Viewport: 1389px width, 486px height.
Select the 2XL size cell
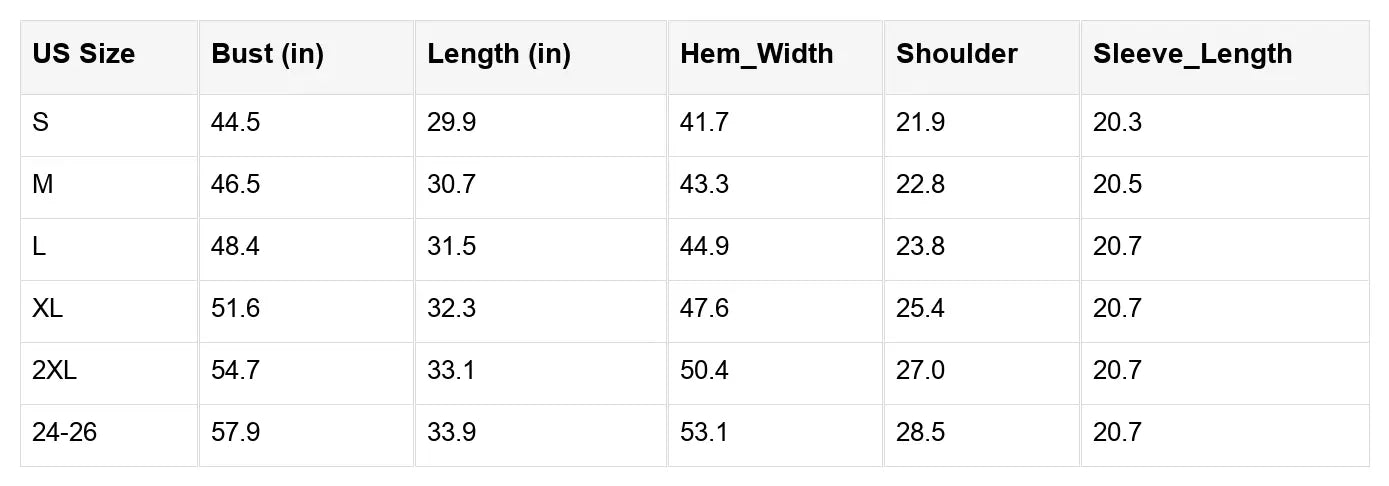pos(54,371)
